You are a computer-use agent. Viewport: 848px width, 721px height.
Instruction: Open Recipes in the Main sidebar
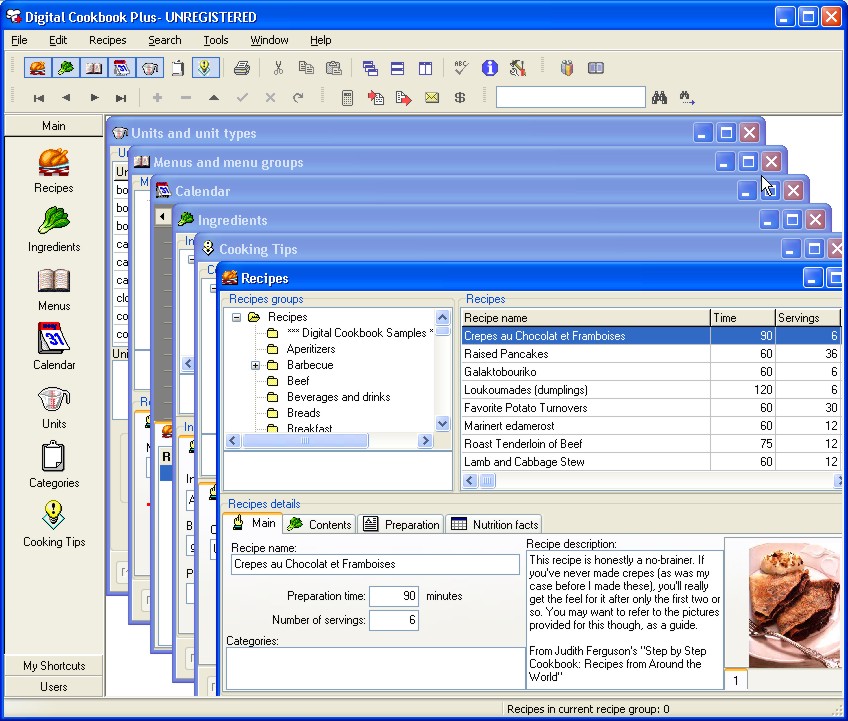(x=54, y=171)
